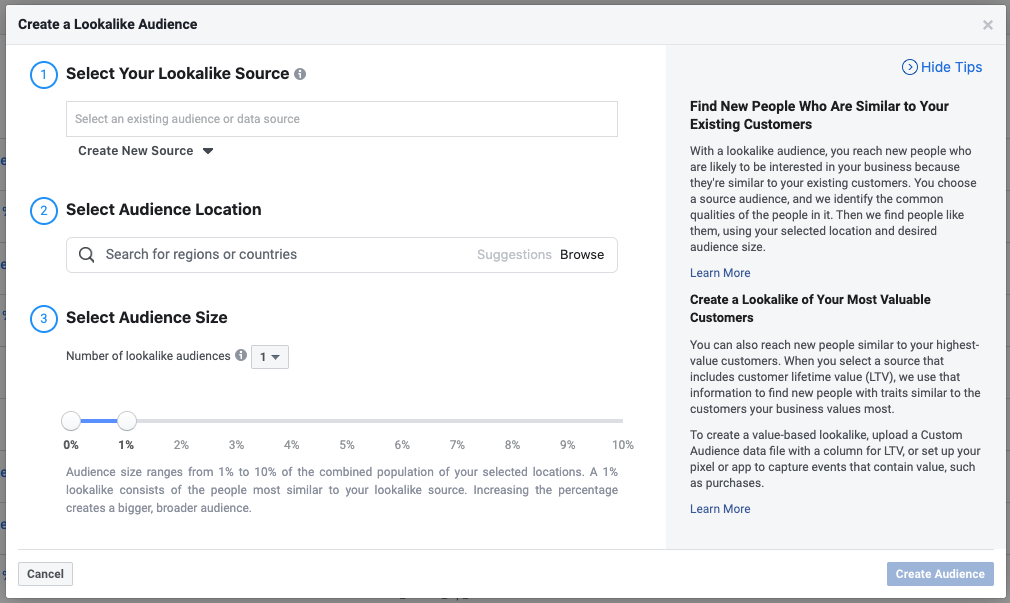
Task: Click the lookalike source selection field
Action: pyautogui.click(x=341, y=119)
